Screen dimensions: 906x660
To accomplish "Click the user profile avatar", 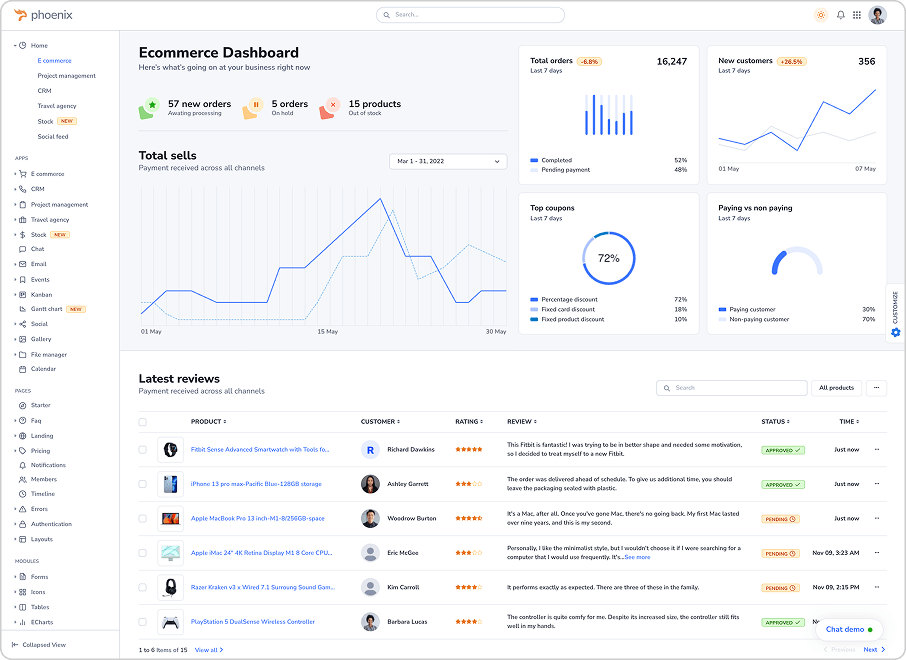I will tap(878, 15).
